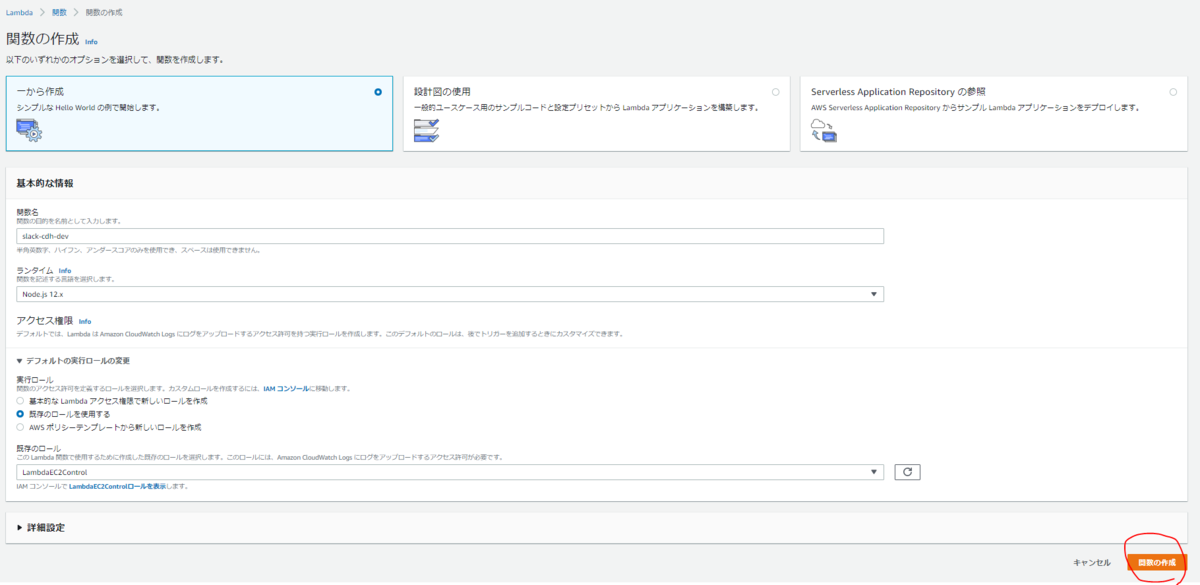Select 基本的な Lambda アクセス権限で新しいロールを作成
This screenshot has height=585, width=1200.
coord(20,400)
